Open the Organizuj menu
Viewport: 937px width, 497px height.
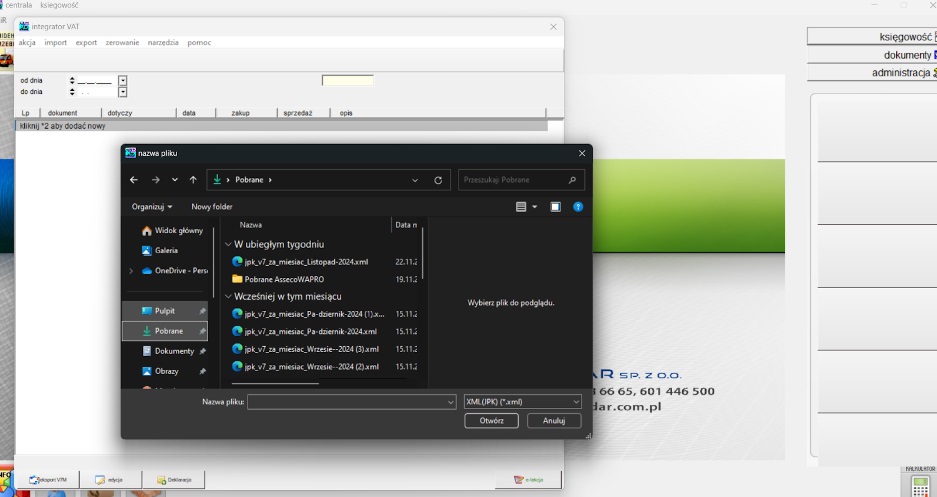[152, 207]
